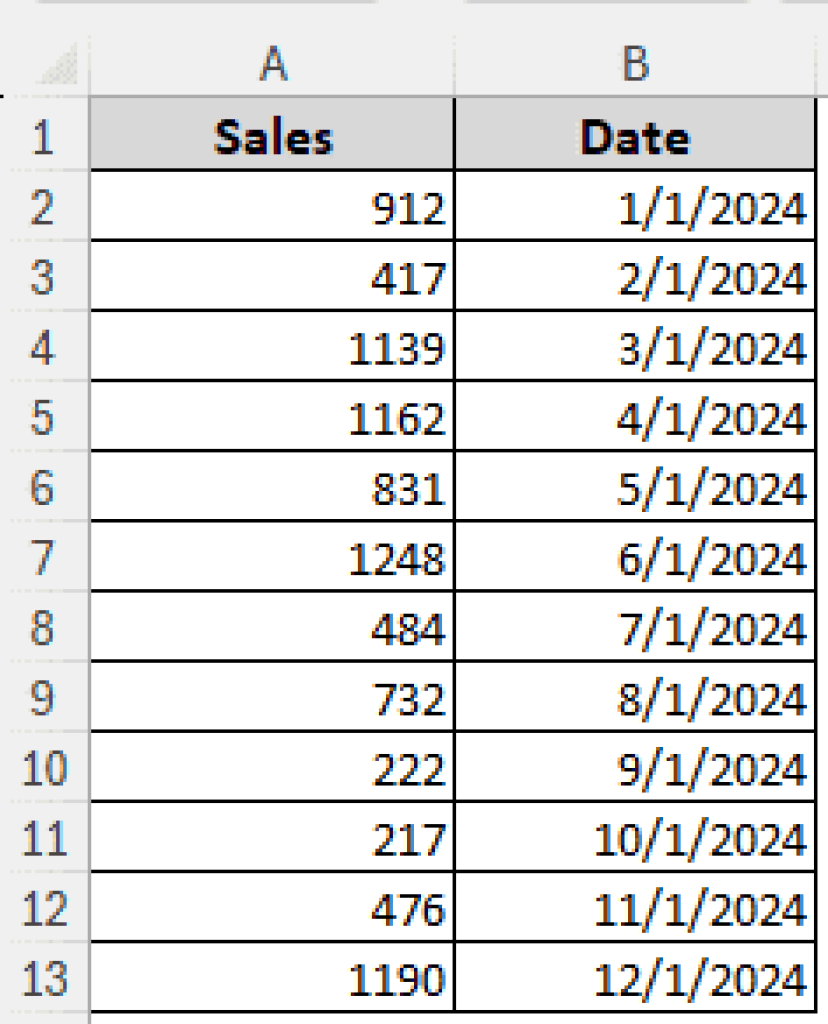Click the date 10/1/2024 cell
828x1024 pixels.
[x=637, y=837]
